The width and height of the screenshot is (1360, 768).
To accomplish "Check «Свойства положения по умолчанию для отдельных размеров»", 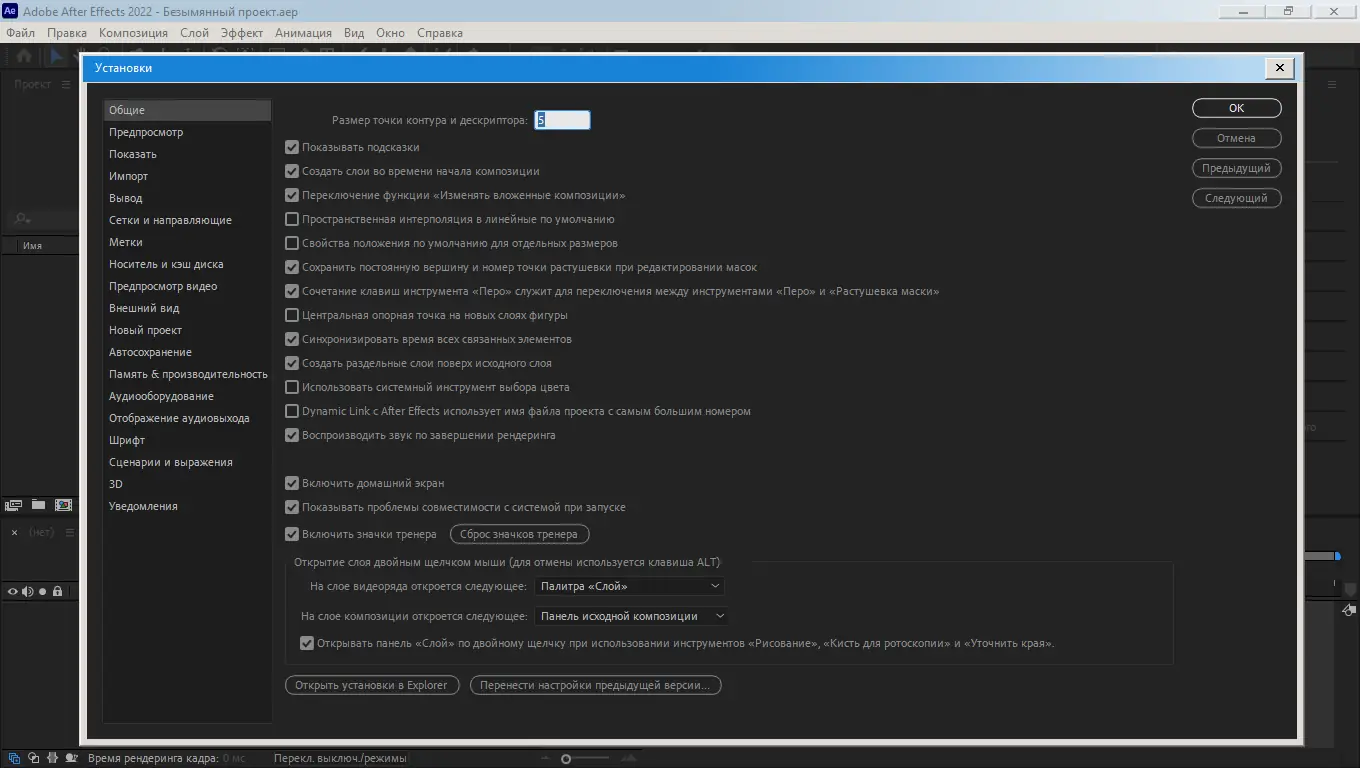I will click(292, 243).
